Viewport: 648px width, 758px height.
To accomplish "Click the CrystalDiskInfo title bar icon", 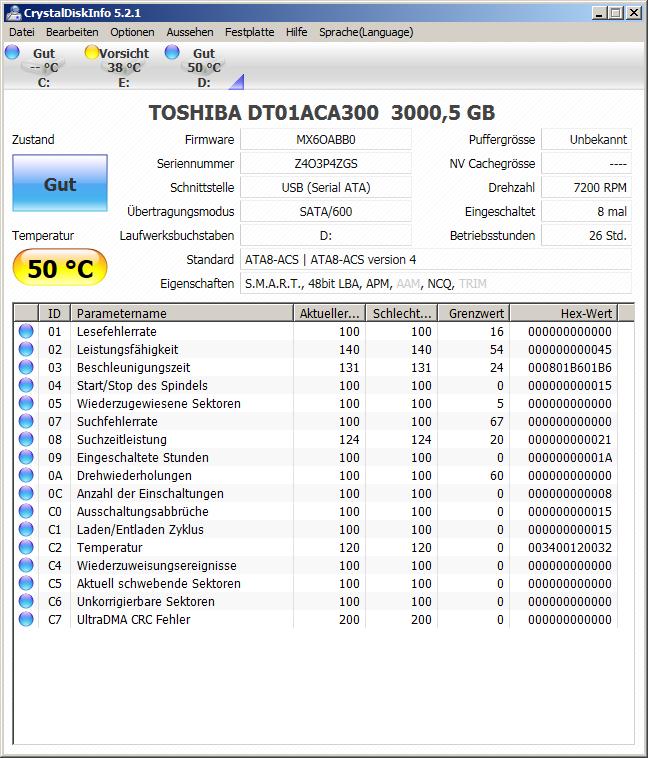I will (13, 13).
